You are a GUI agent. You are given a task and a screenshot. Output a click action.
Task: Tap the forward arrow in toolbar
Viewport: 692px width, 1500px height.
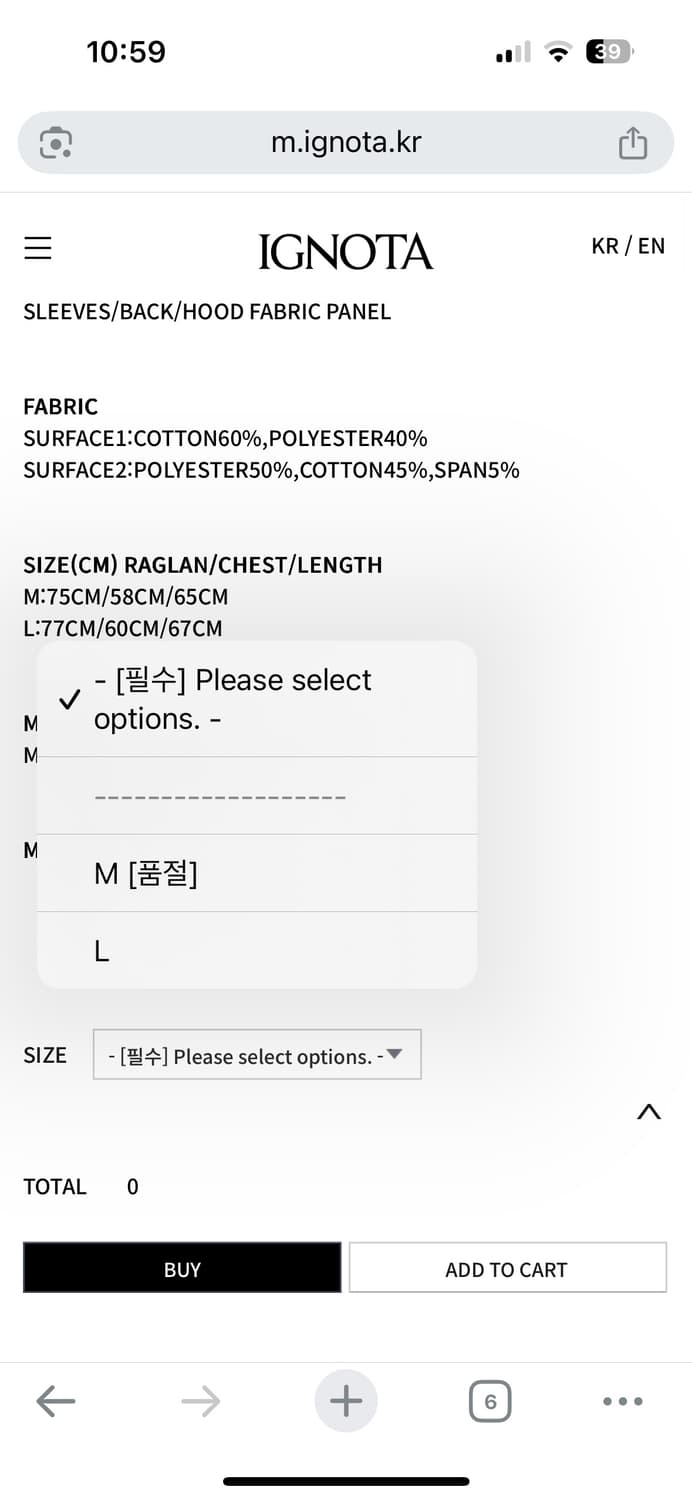[201, 1402]
